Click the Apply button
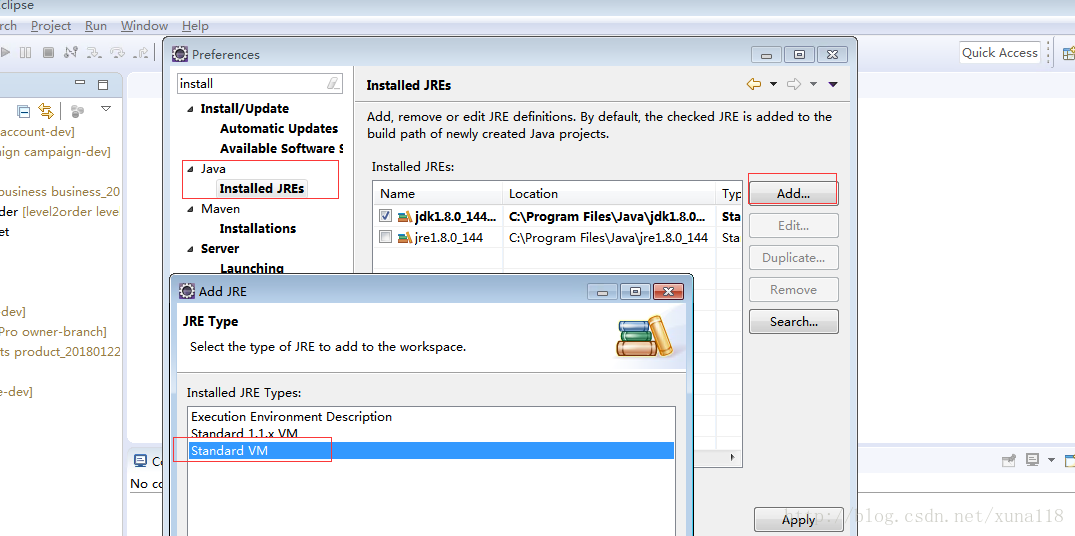Image resolution: width=1075 pixels, height=536 pixels. [798, 520]
